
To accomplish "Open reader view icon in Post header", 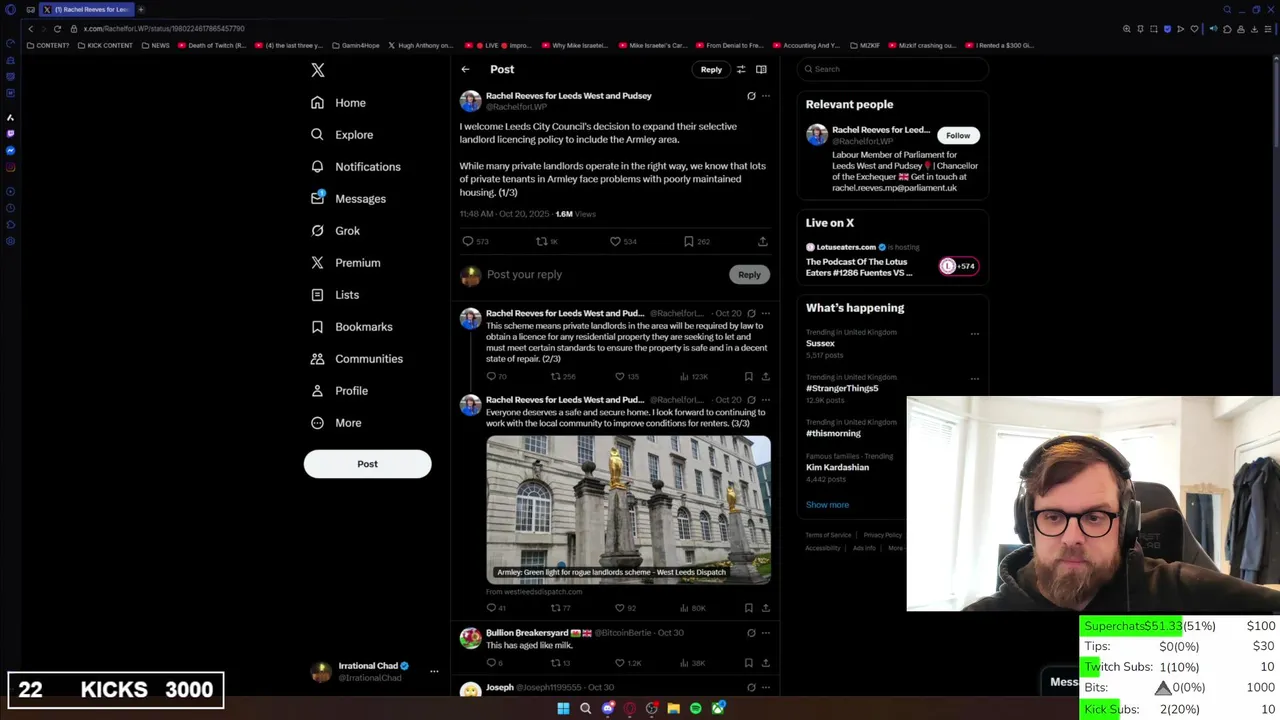I will [761, 69].
